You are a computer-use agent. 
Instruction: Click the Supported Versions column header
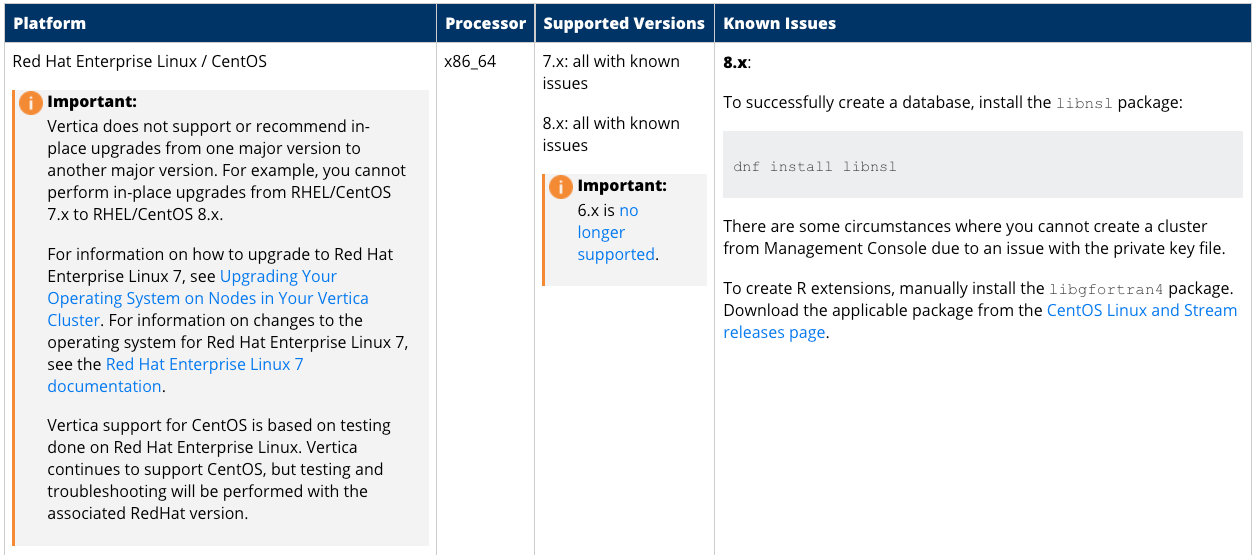point(624,23)
